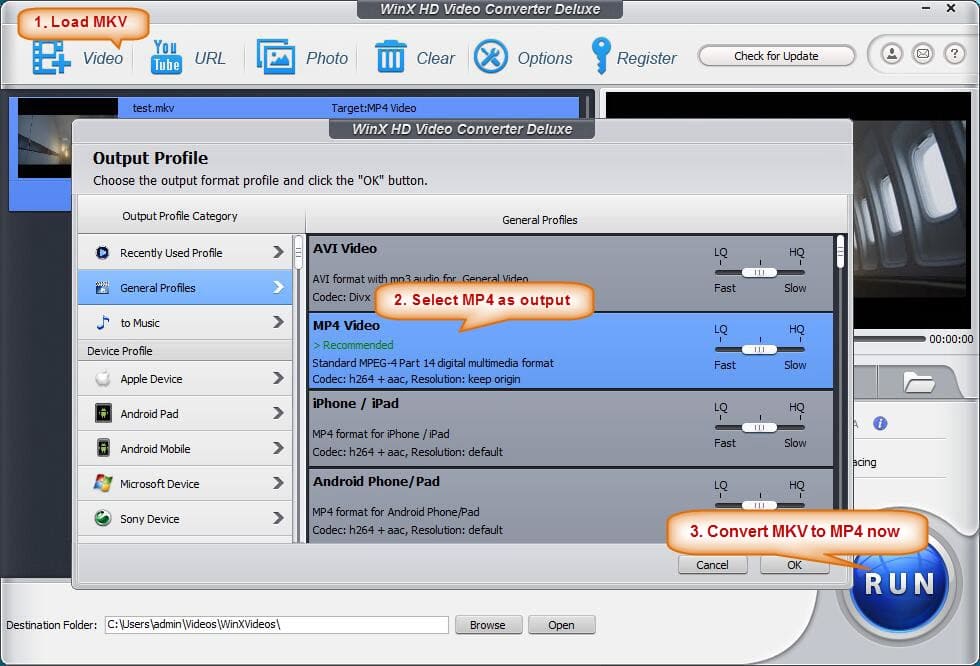This screenshot has width=980, height=666.
Task: Click the OK button
Action: pyautogui.click(x=794, y=565)
